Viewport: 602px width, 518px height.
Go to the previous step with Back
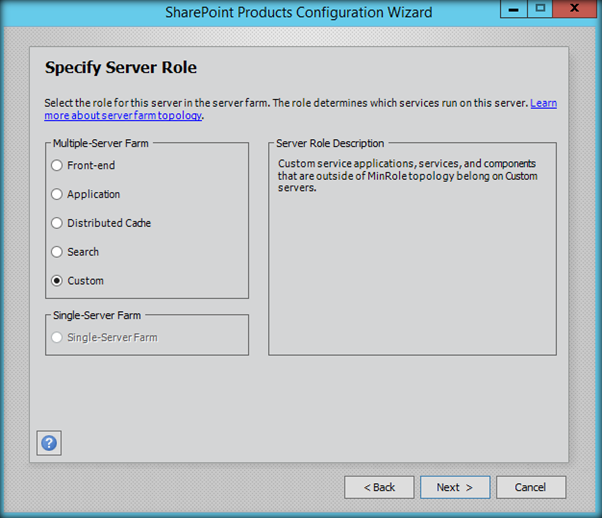click(379, 487)
